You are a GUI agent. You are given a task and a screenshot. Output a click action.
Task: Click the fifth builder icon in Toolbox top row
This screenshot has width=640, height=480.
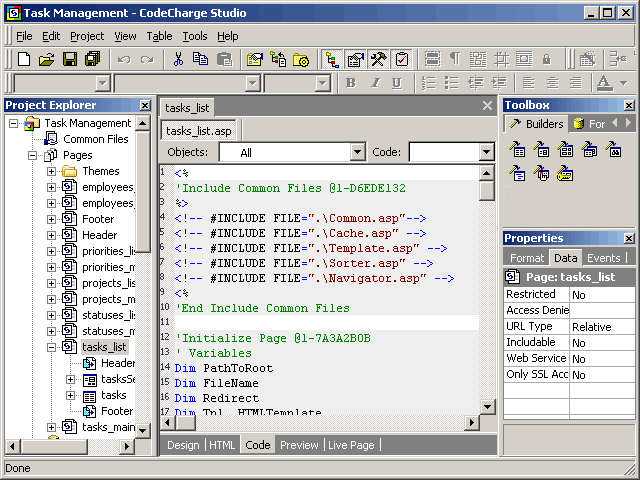[x=613, y=149]
